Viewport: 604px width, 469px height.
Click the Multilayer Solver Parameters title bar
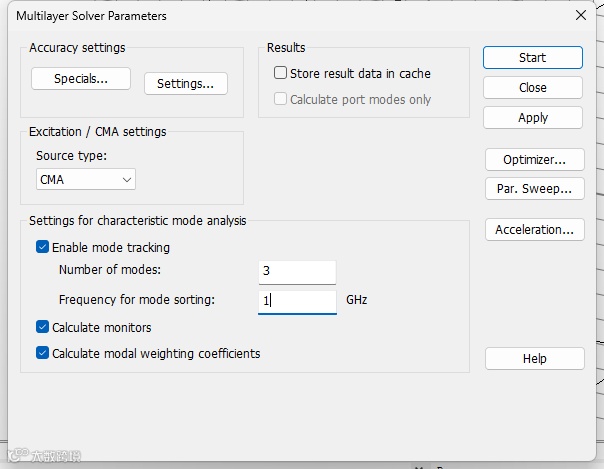click(x=250, y=15)
